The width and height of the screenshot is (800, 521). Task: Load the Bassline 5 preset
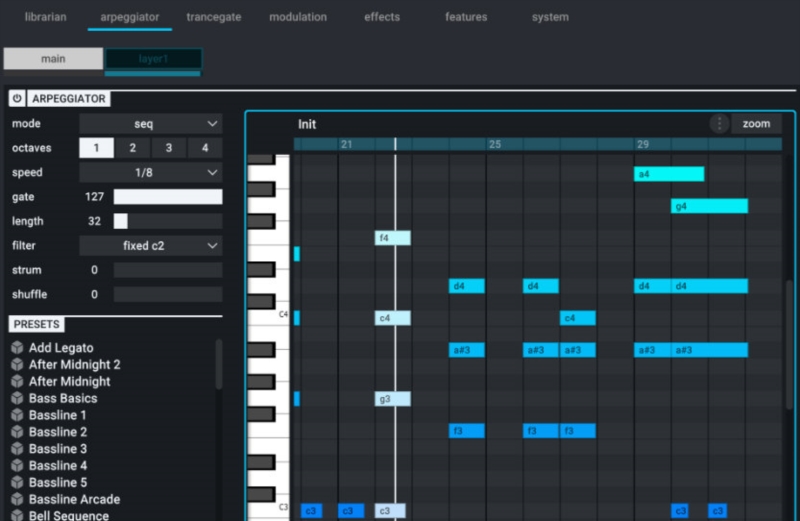pos(58,482)
